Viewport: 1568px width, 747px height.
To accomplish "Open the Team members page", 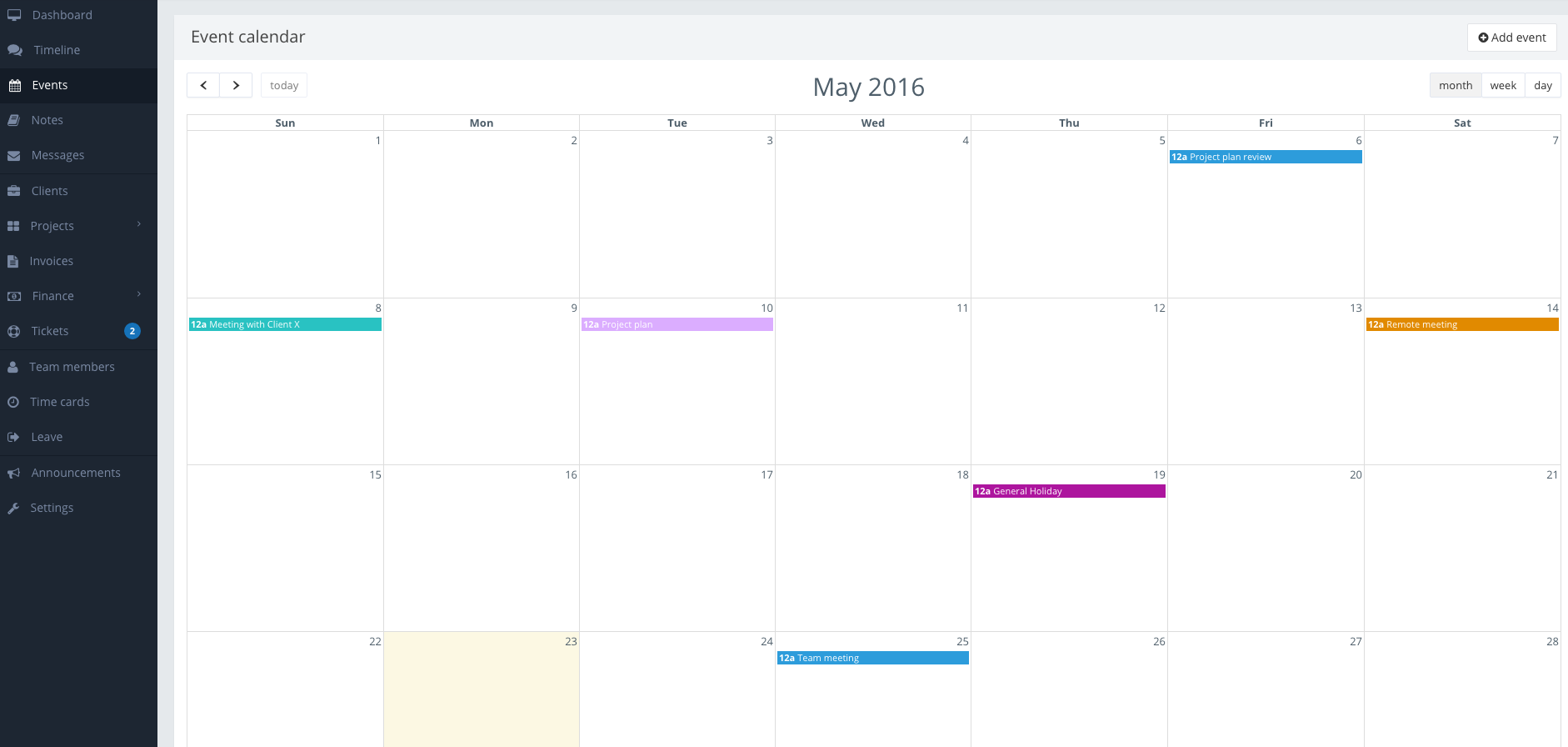I will coord(78,367).
